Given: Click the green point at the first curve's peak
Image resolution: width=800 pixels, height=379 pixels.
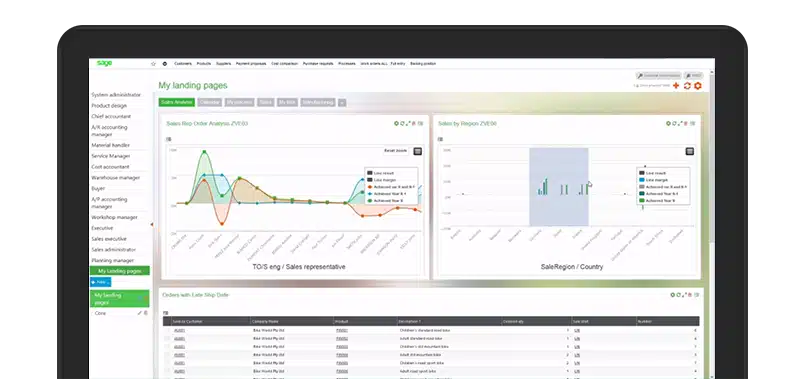Looking at the screenshot, I should click(x=204, y=151).
